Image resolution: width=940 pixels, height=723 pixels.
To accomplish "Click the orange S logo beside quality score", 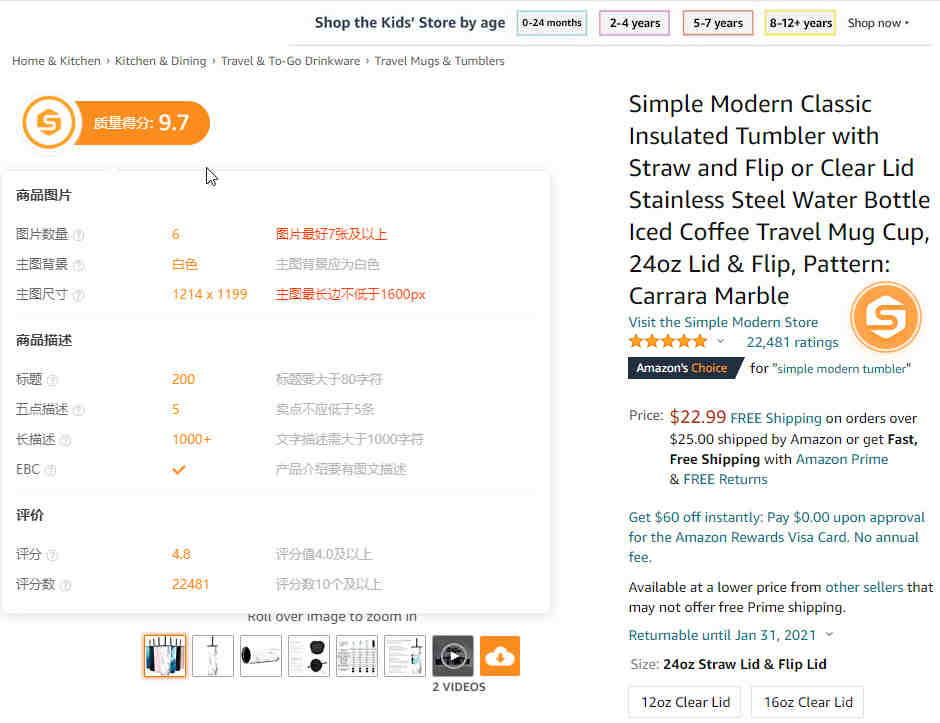I will pos(49,122).
